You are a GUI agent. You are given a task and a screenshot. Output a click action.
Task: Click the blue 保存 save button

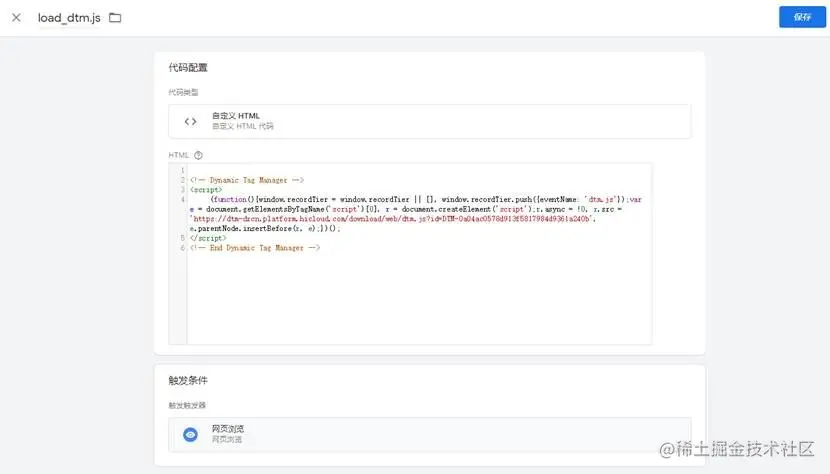pyautogui.click(x=802, y=17)
